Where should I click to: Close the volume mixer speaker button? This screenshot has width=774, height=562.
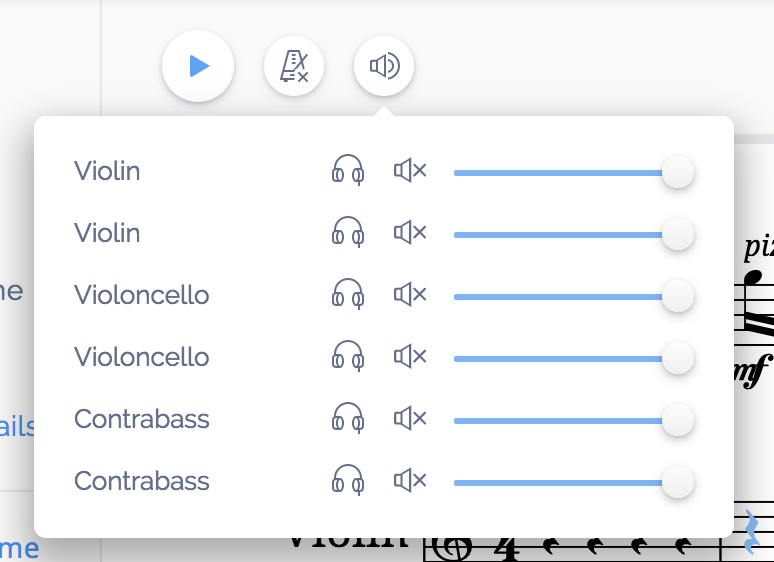pos(384,66)
